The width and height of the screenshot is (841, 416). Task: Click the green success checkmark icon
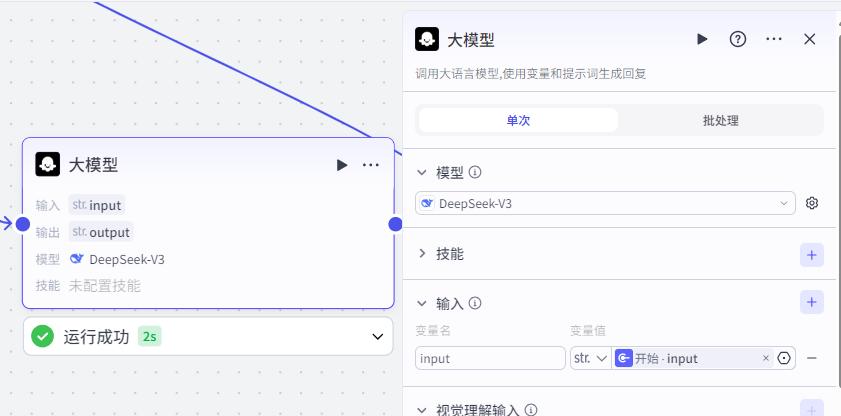point(42,336)
